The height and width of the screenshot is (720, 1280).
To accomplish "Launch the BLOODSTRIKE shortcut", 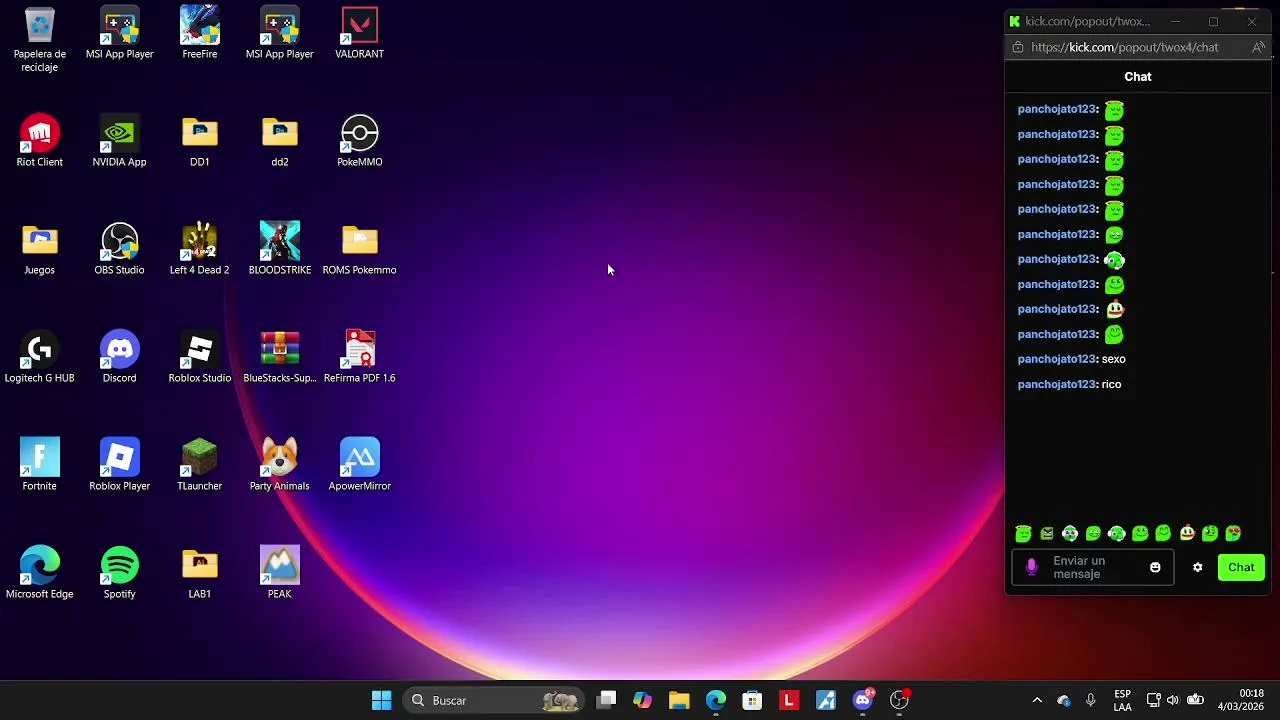I will pyautogui.click(x=279, y=249).
